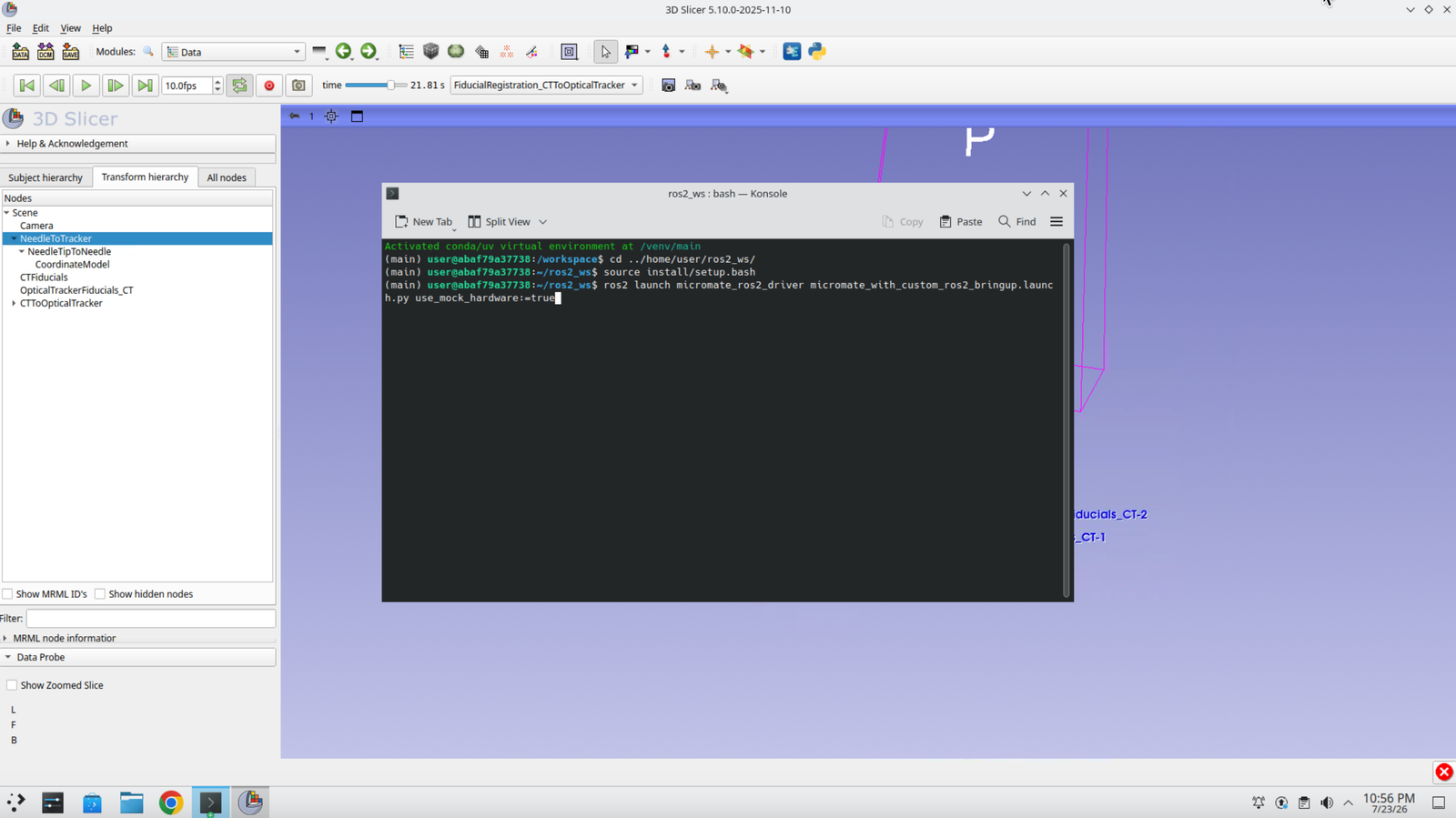This screenshot has width=1456, height=818.
Task: Toggle sequence loop playback button
Action: (239, 86)
